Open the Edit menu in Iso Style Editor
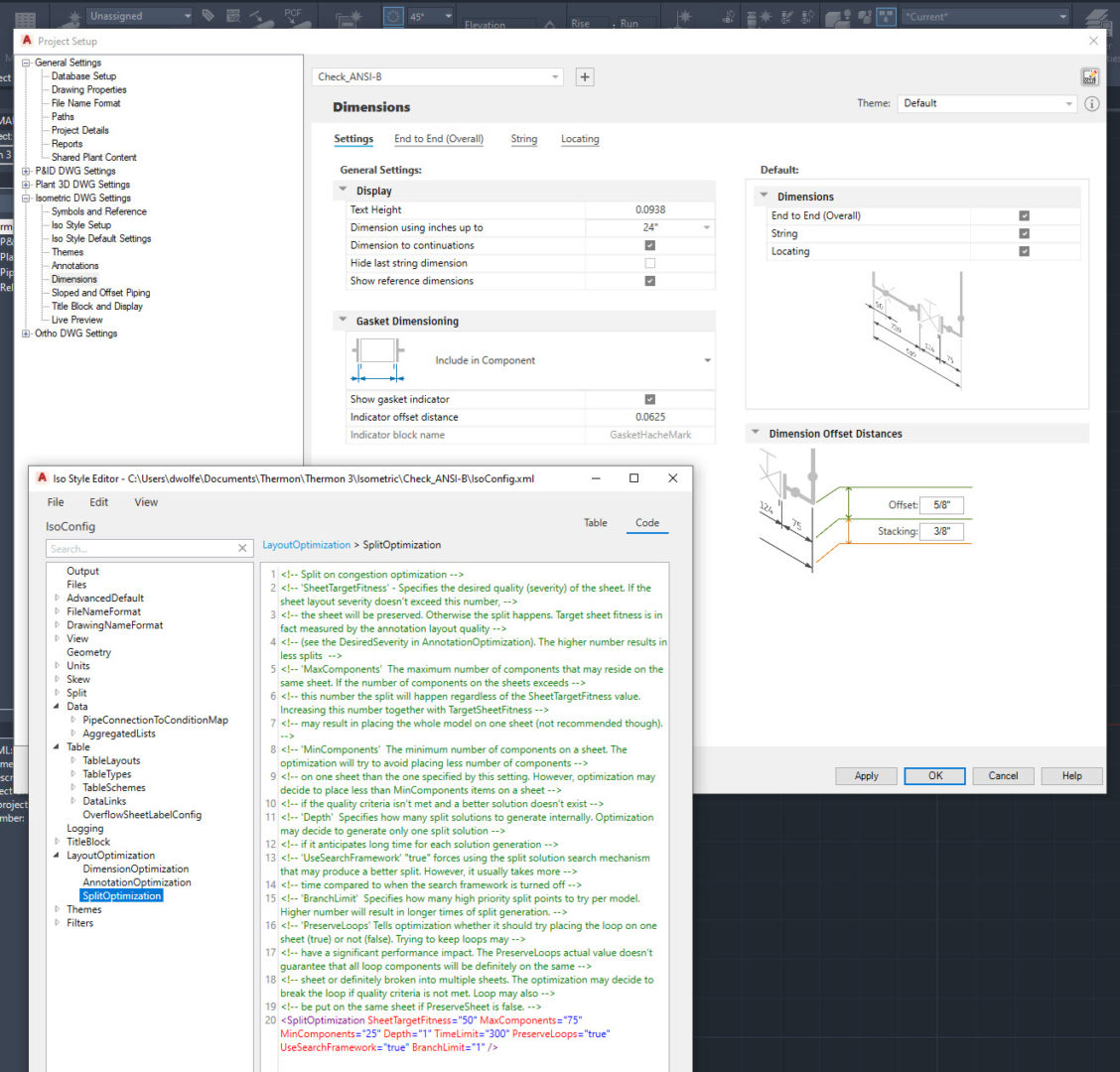 [99, 502]
